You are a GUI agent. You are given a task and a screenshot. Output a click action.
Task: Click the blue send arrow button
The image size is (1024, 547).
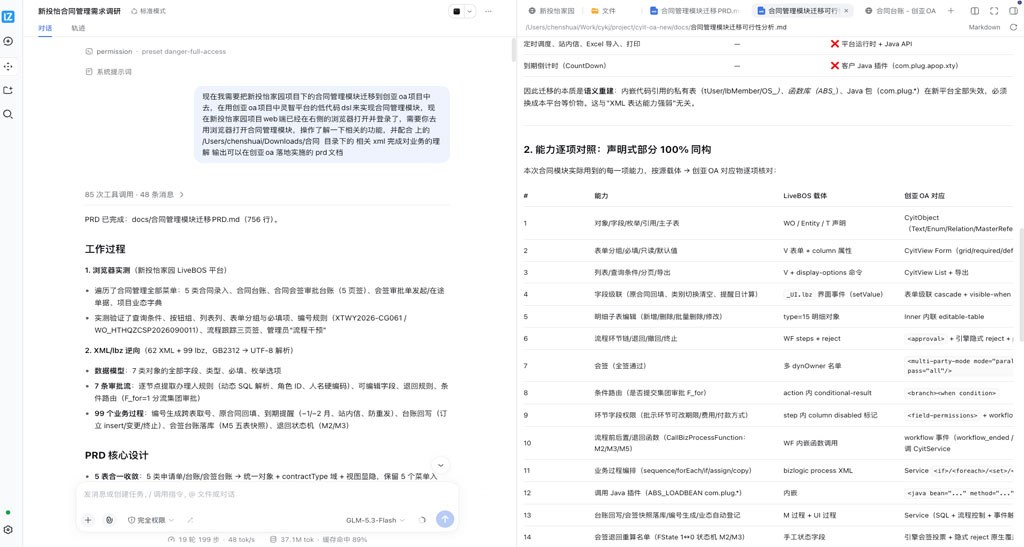[x=445, y=519]
